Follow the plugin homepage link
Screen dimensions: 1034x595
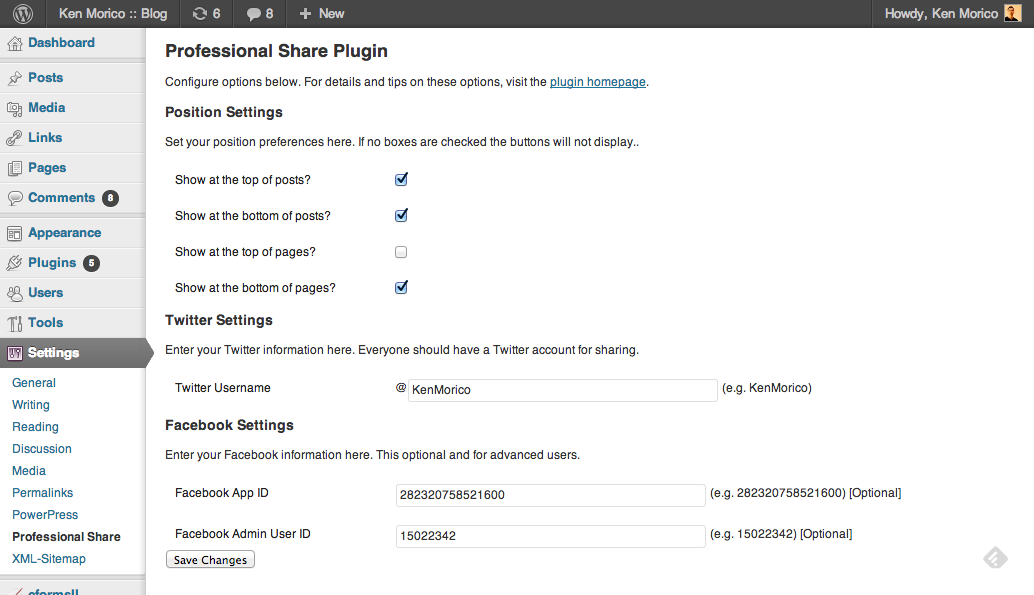[x=597, y=82]
